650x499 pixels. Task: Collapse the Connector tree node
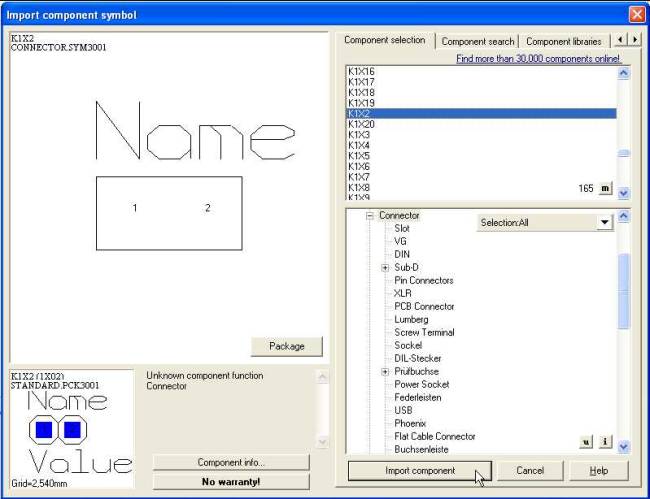370,216
